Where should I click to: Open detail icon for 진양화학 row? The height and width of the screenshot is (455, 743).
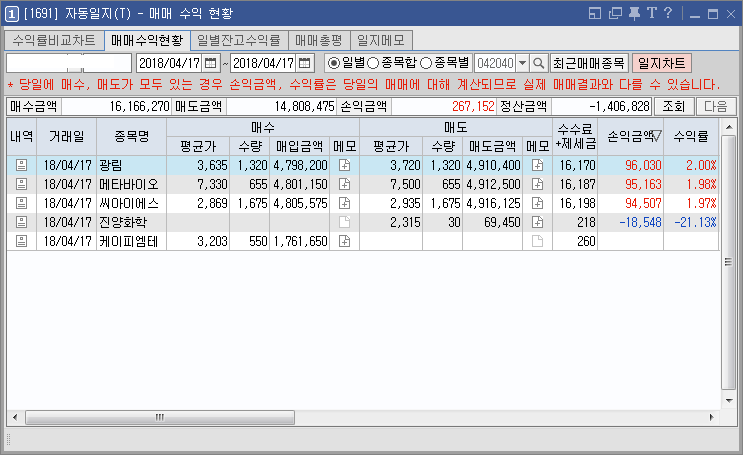click(21, 222)
